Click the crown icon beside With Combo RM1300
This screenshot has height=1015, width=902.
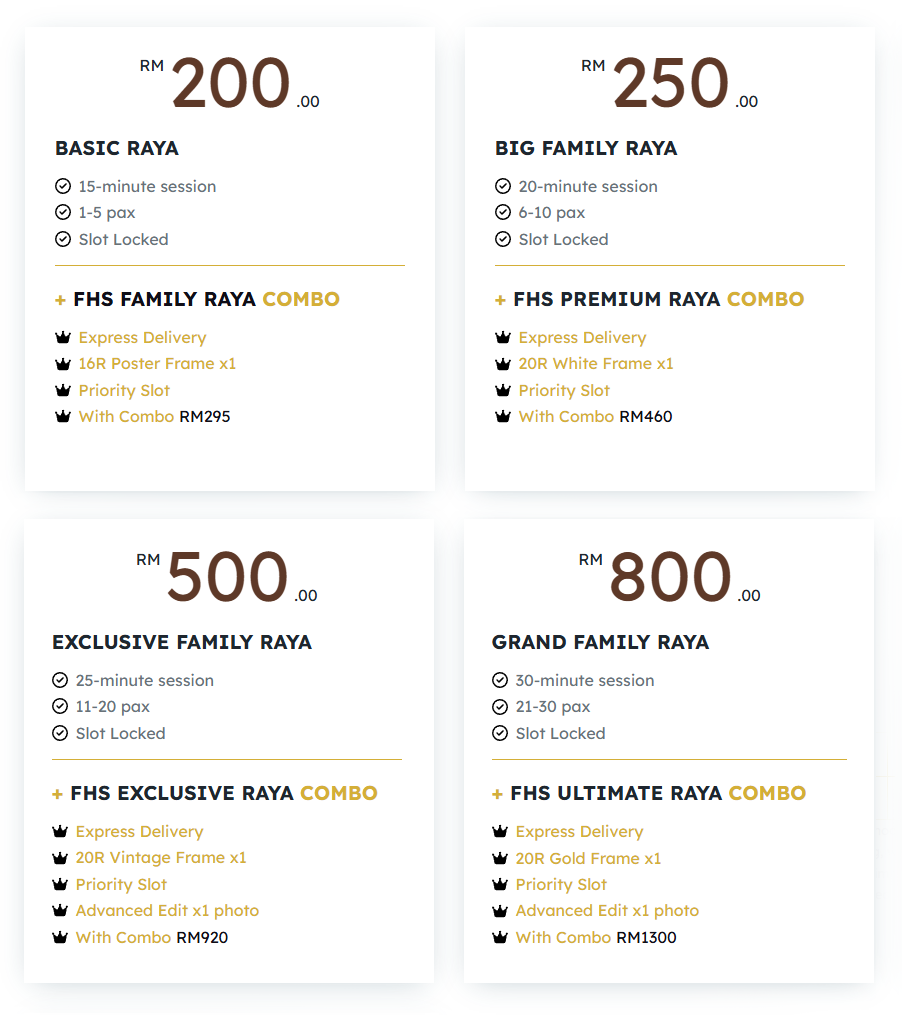click(500, 937)
